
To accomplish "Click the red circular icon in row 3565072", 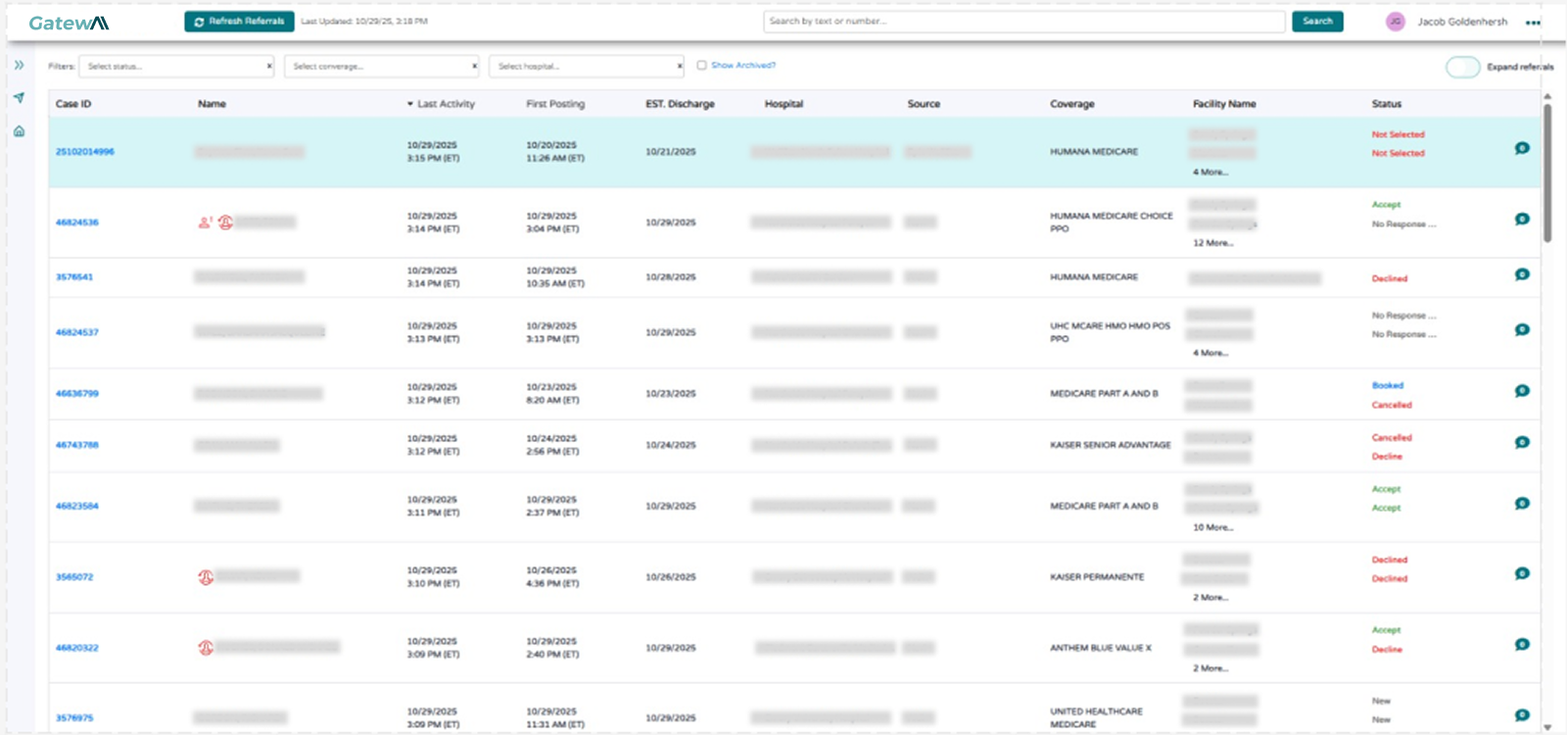I will tap(206, 577).
